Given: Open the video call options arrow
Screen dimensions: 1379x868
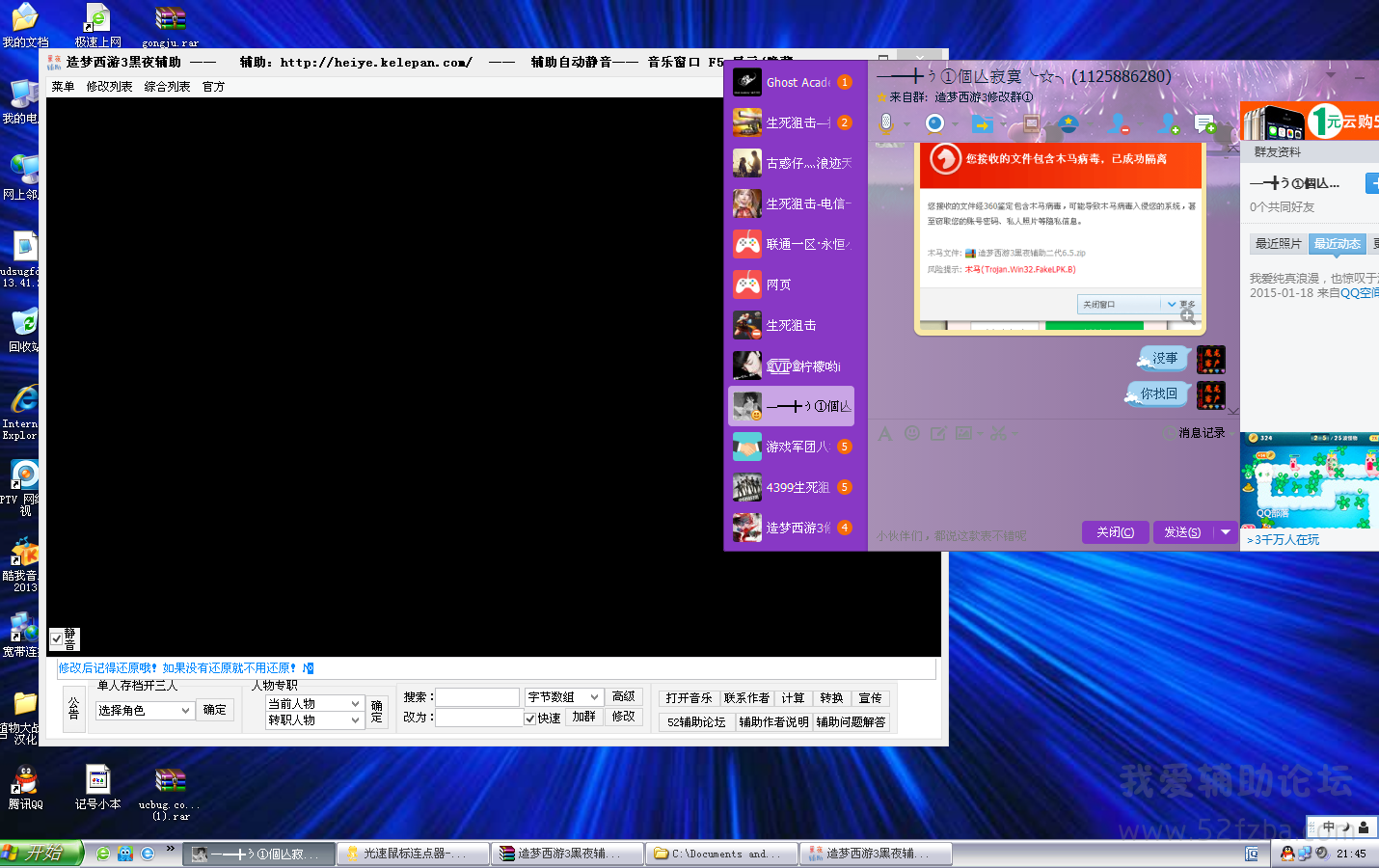Looking at the screenshot, I should click(x=955, y=124).
